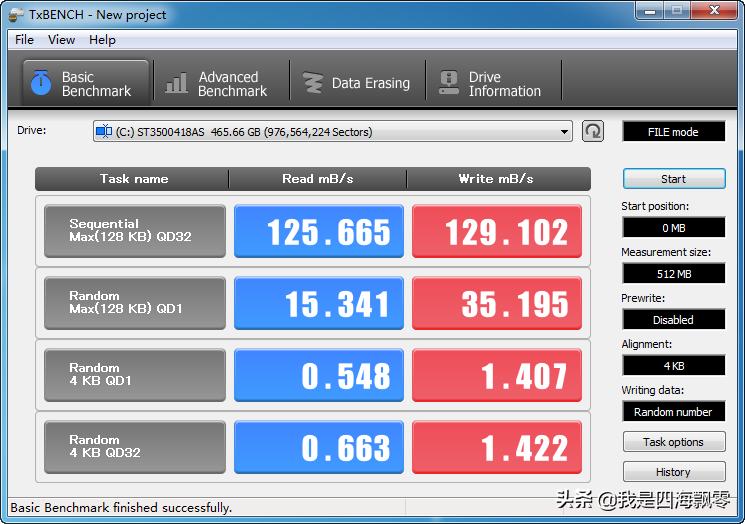Click Random Max(128 KB) QD1 task button
The image size is (745, 524).
coord(135,303)
